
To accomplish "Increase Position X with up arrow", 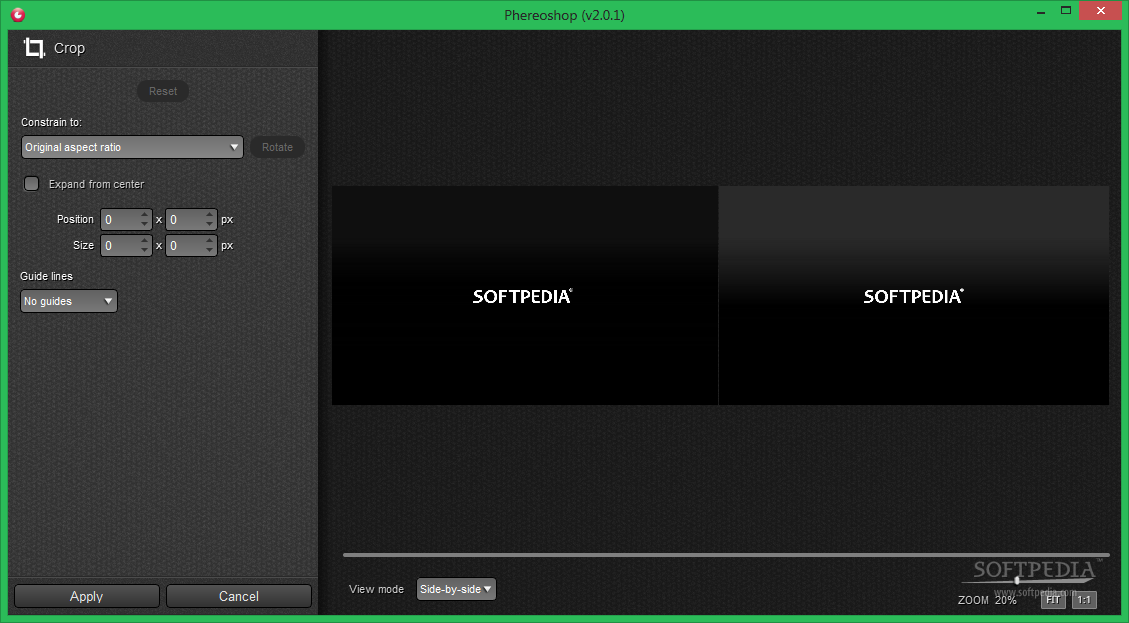I will (x=145, y=215).
